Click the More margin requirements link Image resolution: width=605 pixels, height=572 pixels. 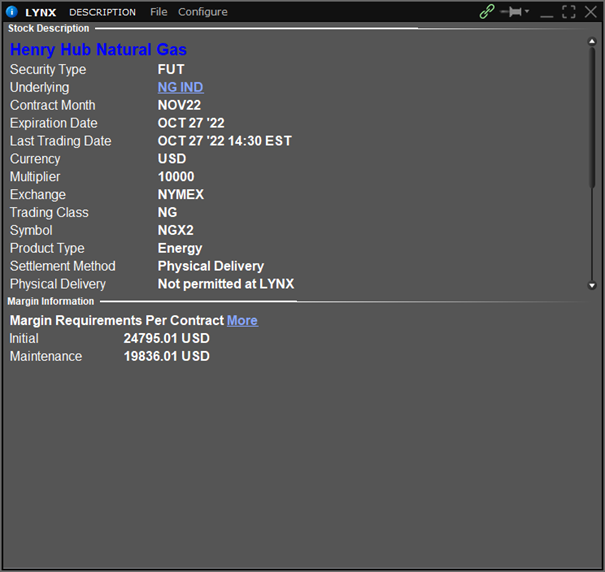tap(242, 320)
